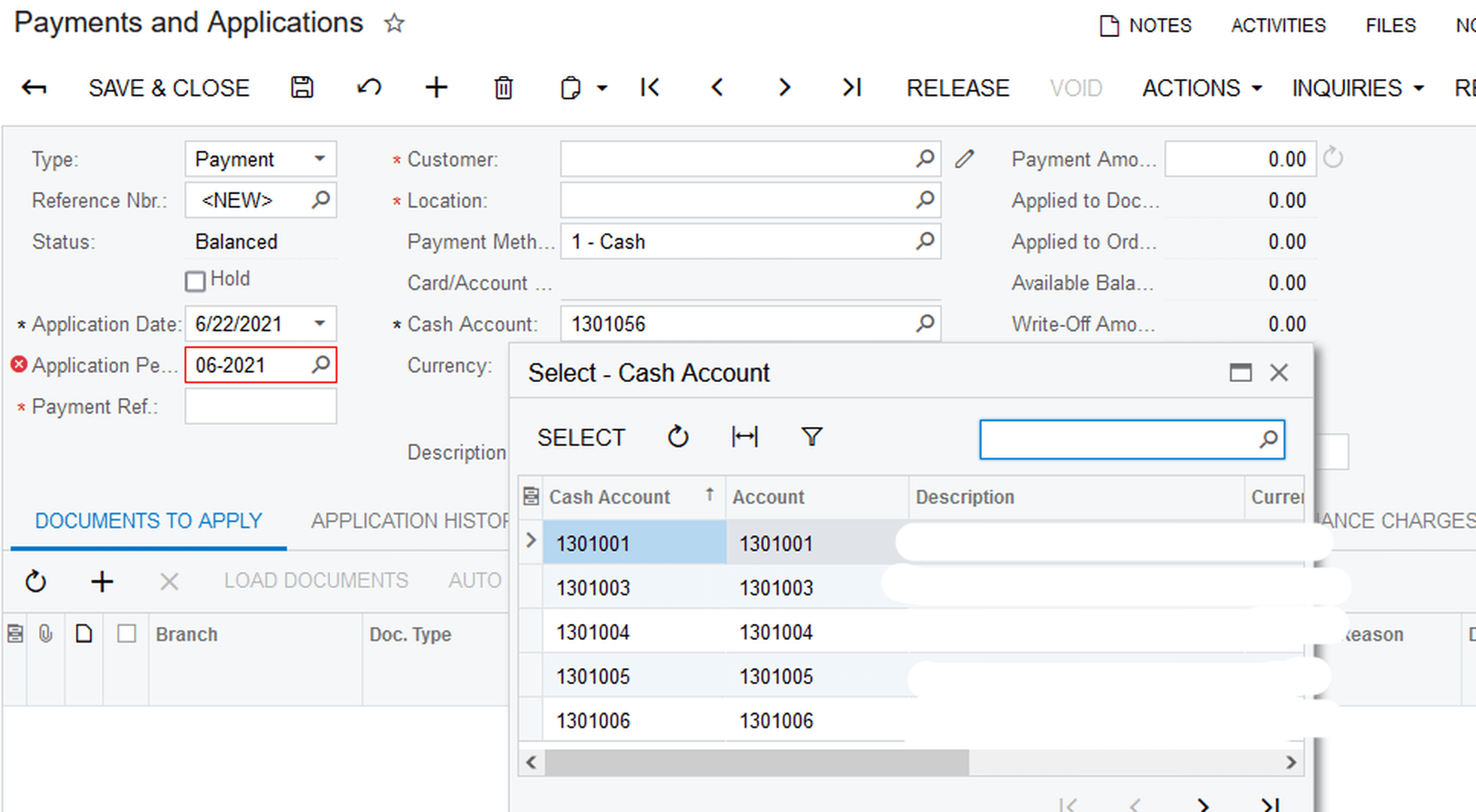The width and height of the screenshot is (1476, 812).
Task: Open the Actions dropdown menu
Action: click(x=1201, y=87)
